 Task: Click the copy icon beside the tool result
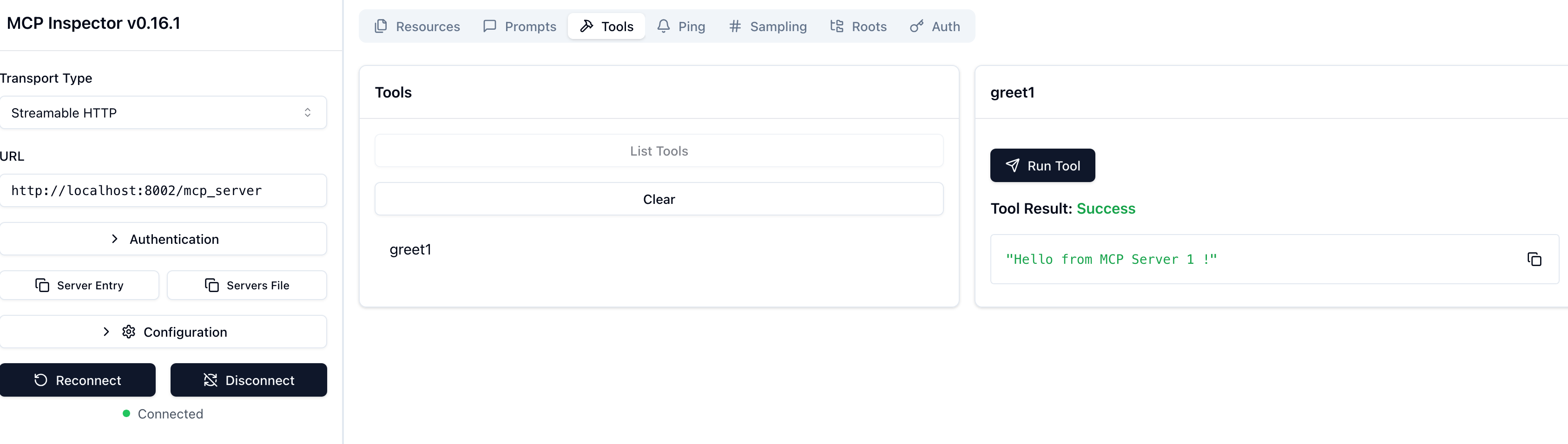click(x=1534, y=259)
